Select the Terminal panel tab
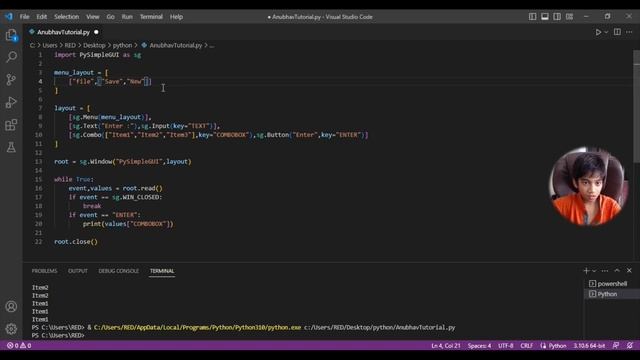640x360 pixels. pyautogui.click(x=162, y=271)
